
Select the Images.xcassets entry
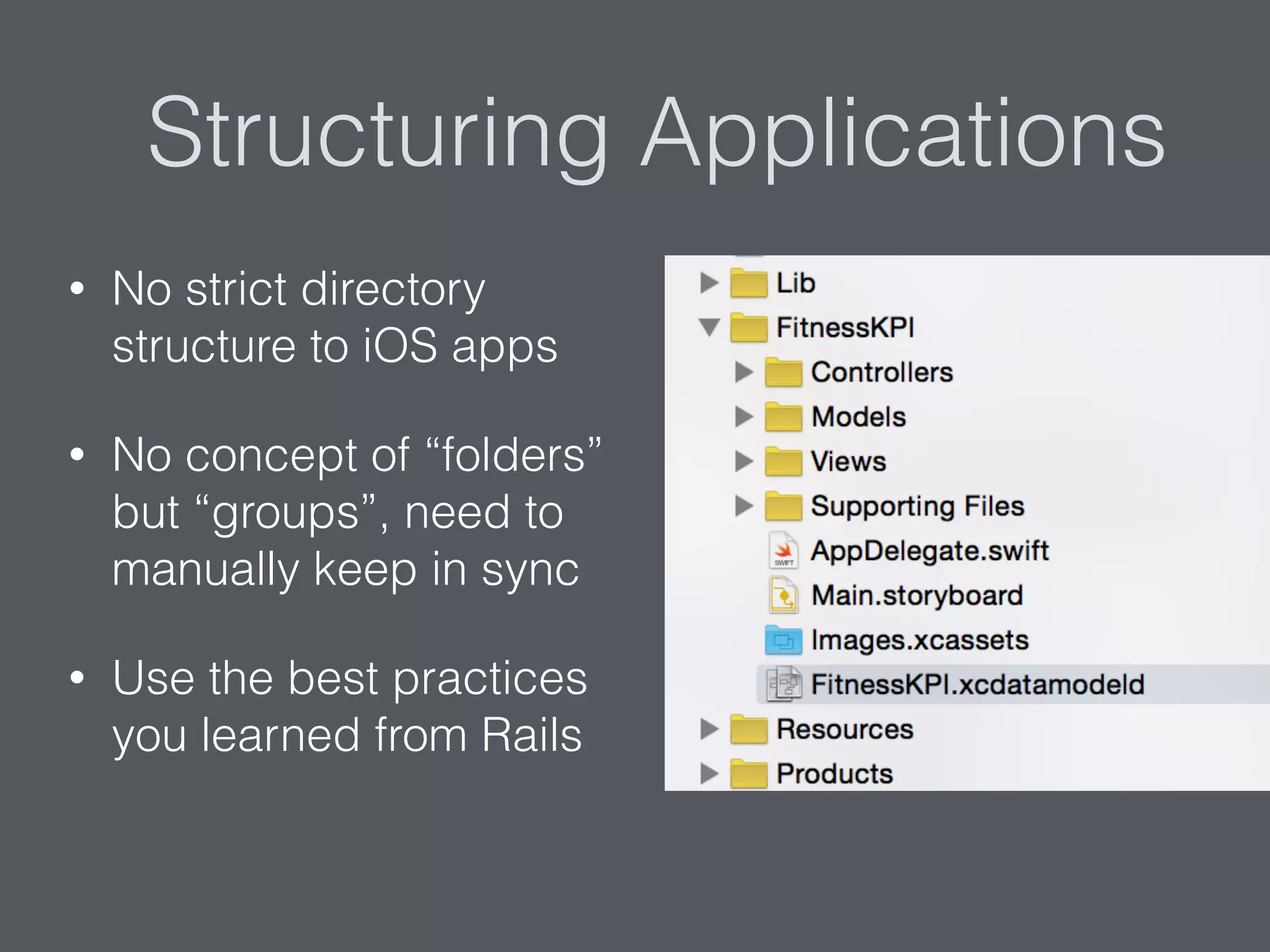[920, 640]
